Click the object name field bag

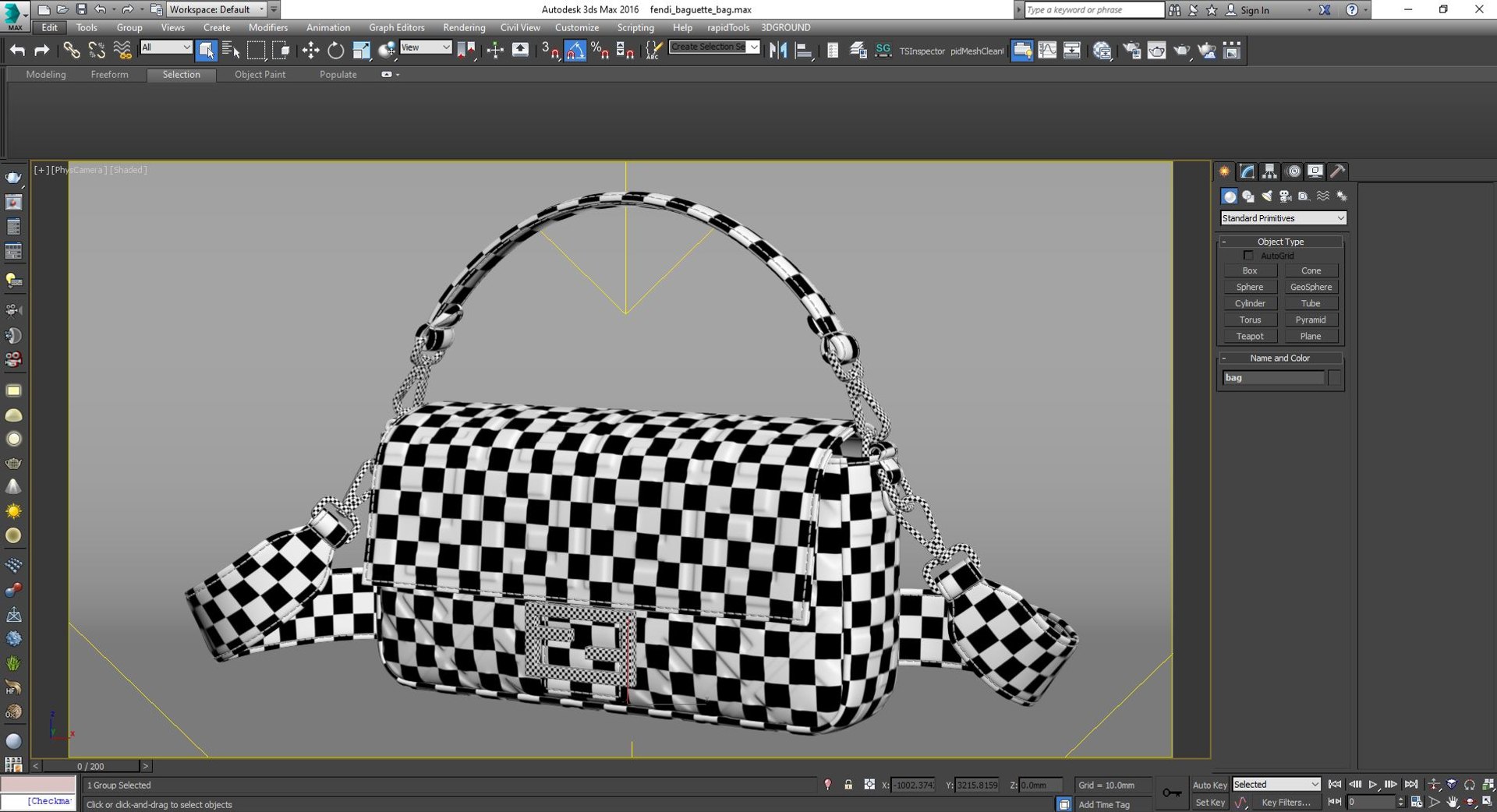pyautogui.click(x=1273, y=378)
